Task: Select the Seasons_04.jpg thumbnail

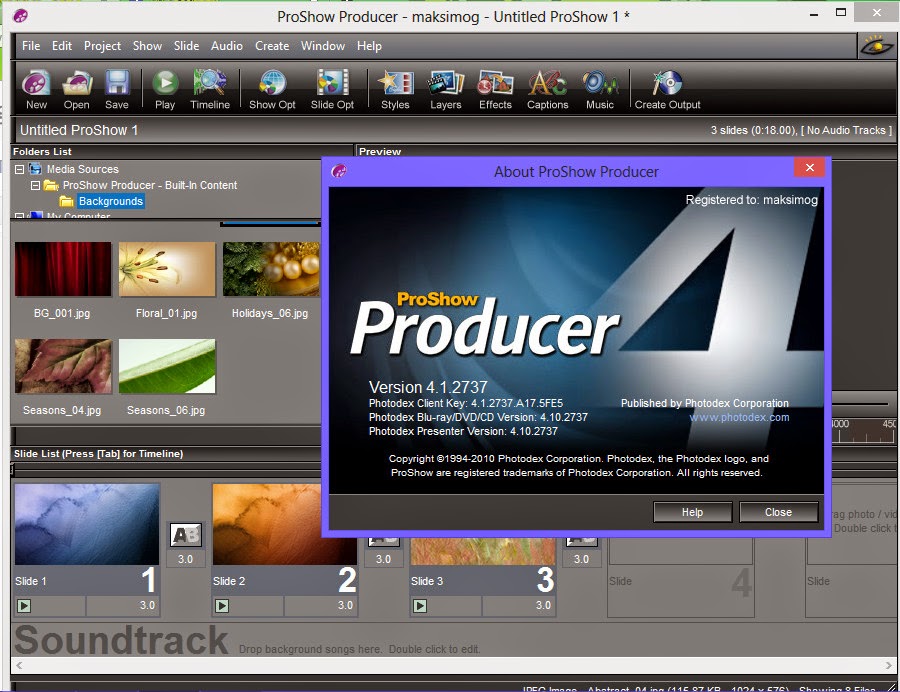Action: pos(63,366)
